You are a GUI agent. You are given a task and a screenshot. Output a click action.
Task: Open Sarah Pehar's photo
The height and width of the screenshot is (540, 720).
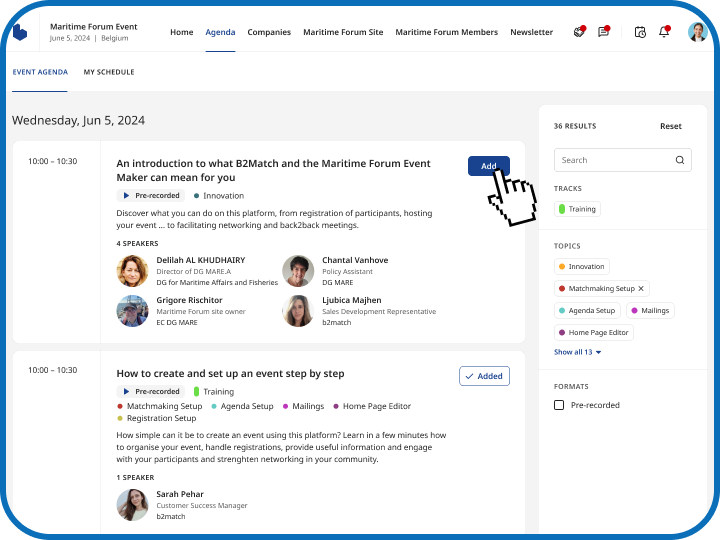coord(132,505)
